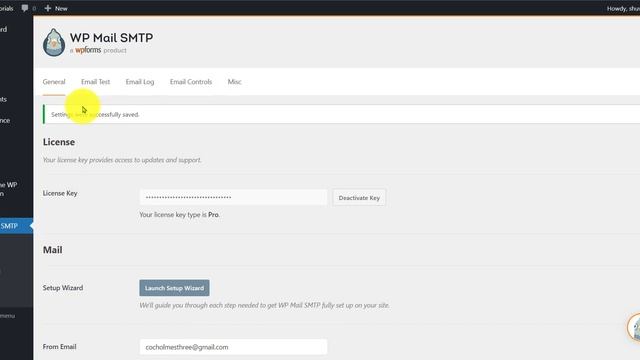Click the Launch Setup Wizard button
The image size is (640, 360).
(174, 288)
